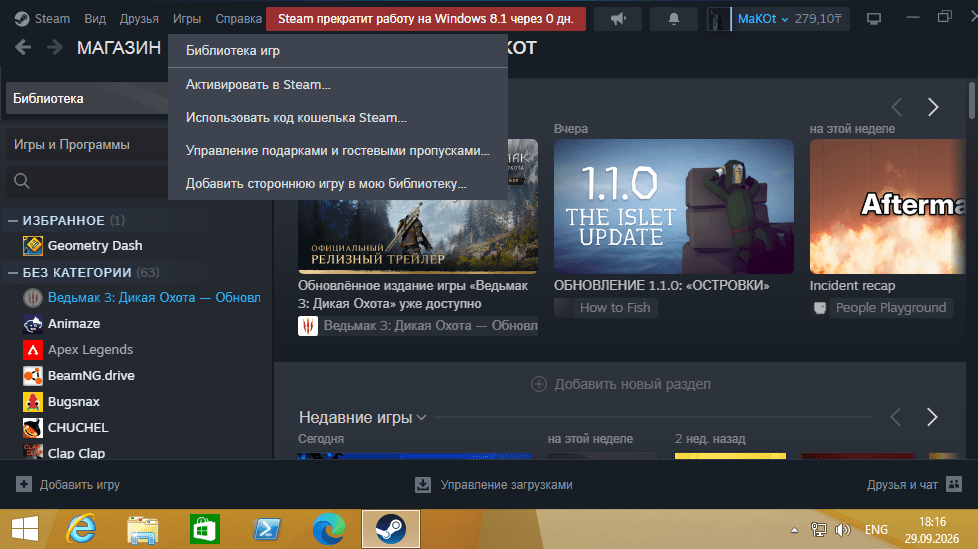This screenshot has height=549, width=978.
Task: Open the Игры menu
Action: click(x=186, y=19)
